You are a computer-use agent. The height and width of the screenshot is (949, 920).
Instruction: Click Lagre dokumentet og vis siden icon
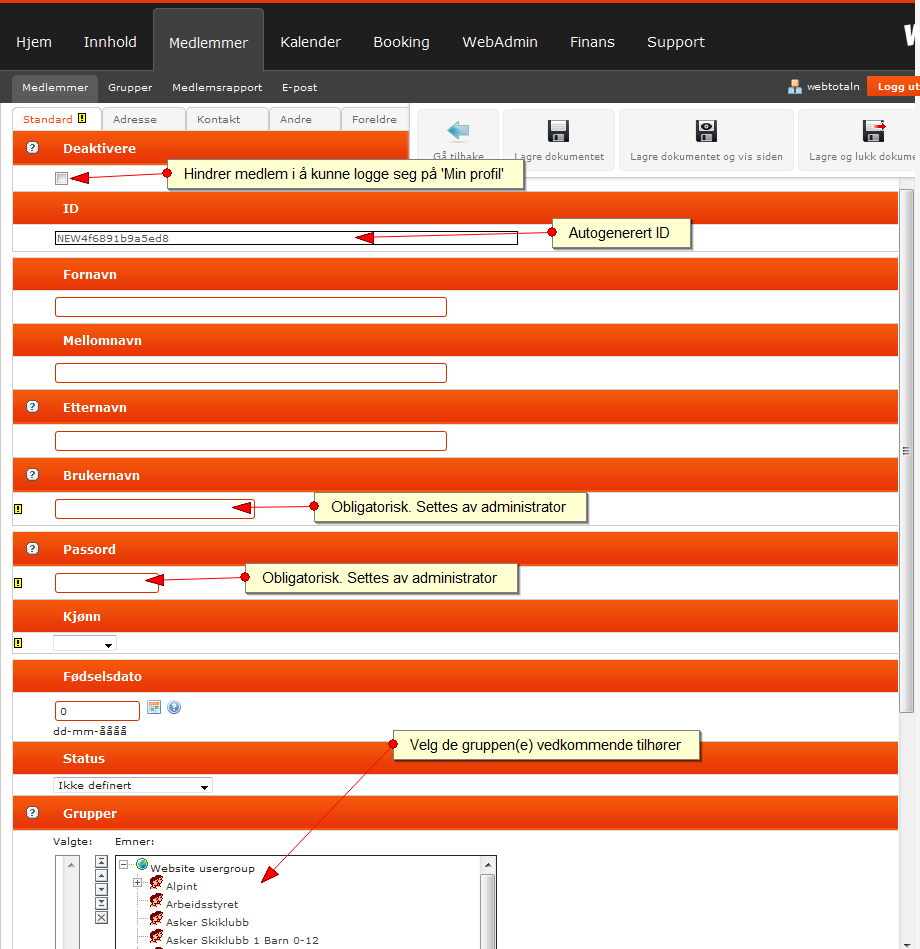tap(706, 131)
